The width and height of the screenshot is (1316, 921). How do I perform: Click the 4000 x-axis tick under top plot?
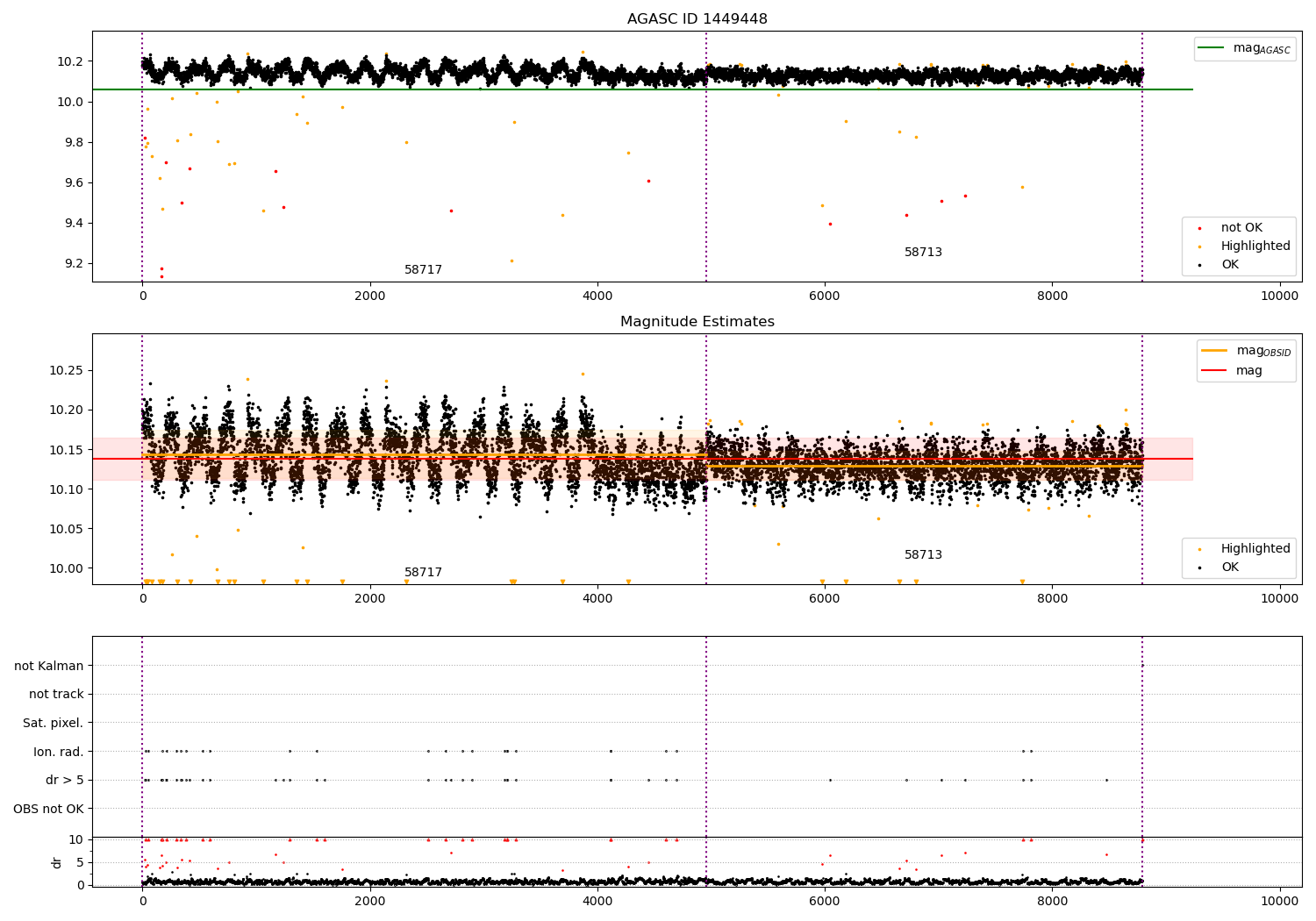(597, 296)
